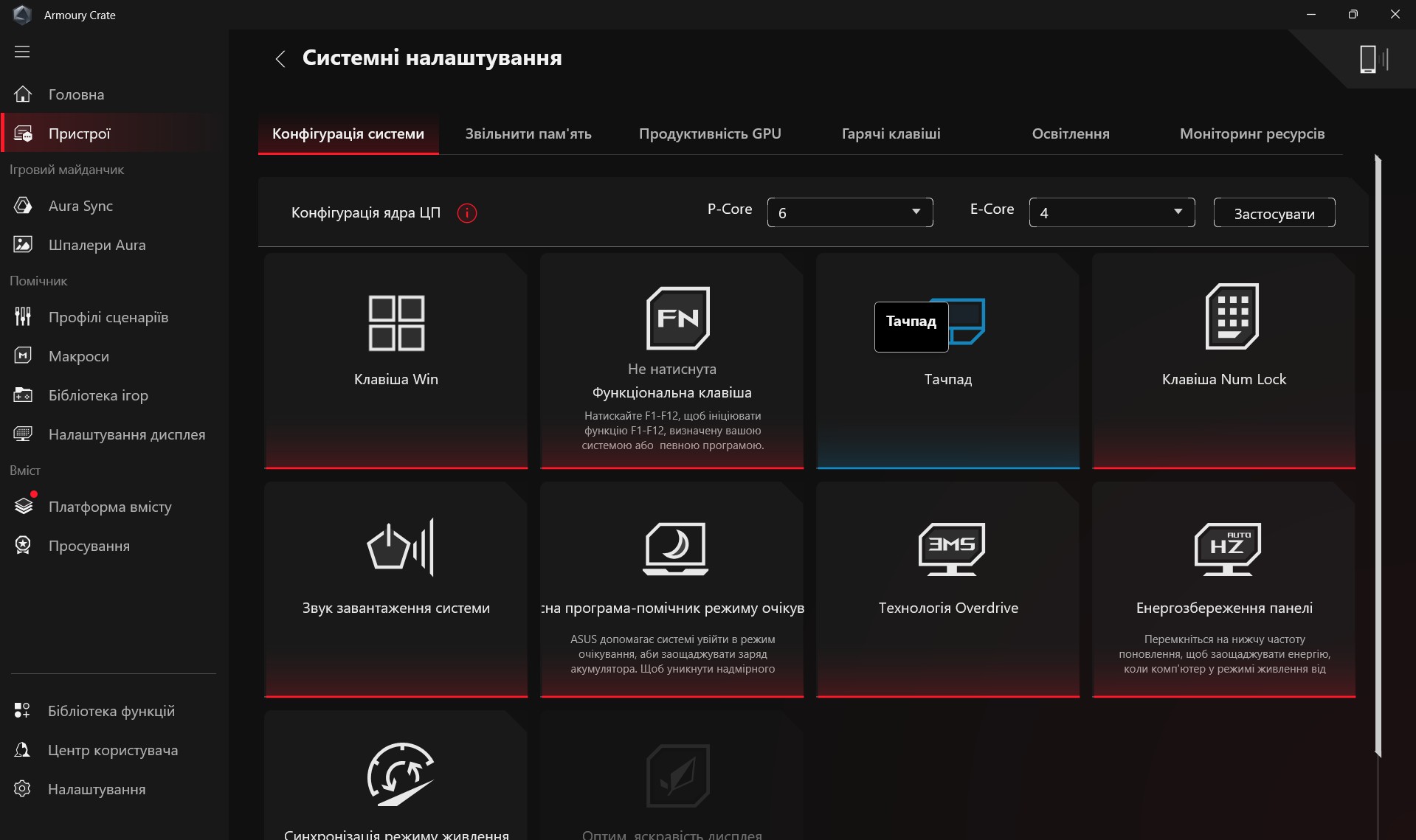The width and height of the screenshot is (1416, 840).
Task: Switch to the Продуктивність GPU tab
Action: click(x=709, y=133)
